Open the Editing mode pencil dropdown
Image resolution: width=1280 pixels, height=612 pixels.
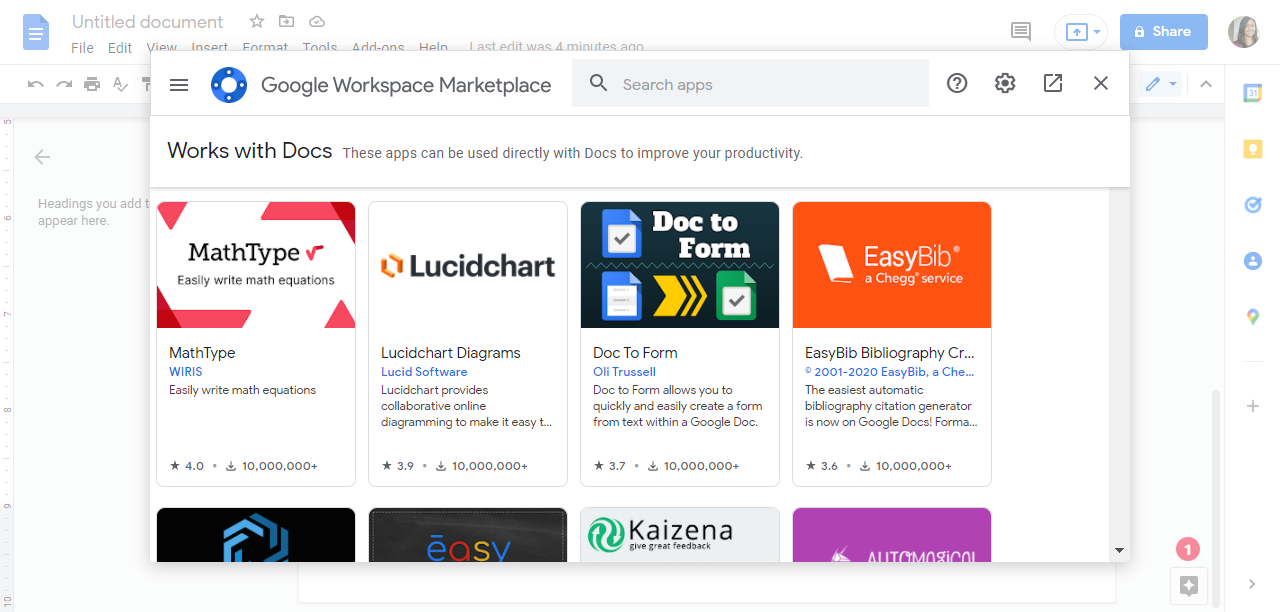(x=1162, y=84)
